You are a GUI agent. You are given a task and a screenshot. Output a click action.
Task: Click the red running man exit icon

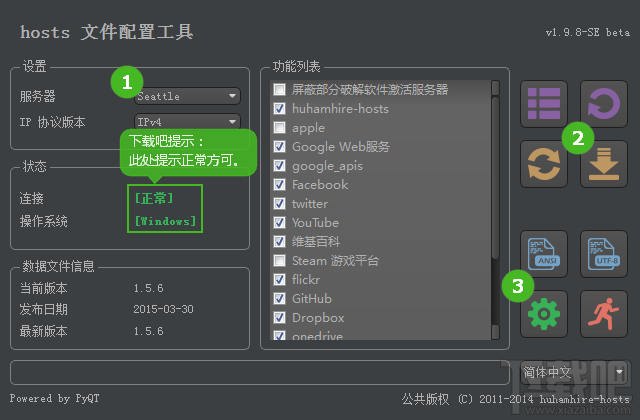click(603, 313)
